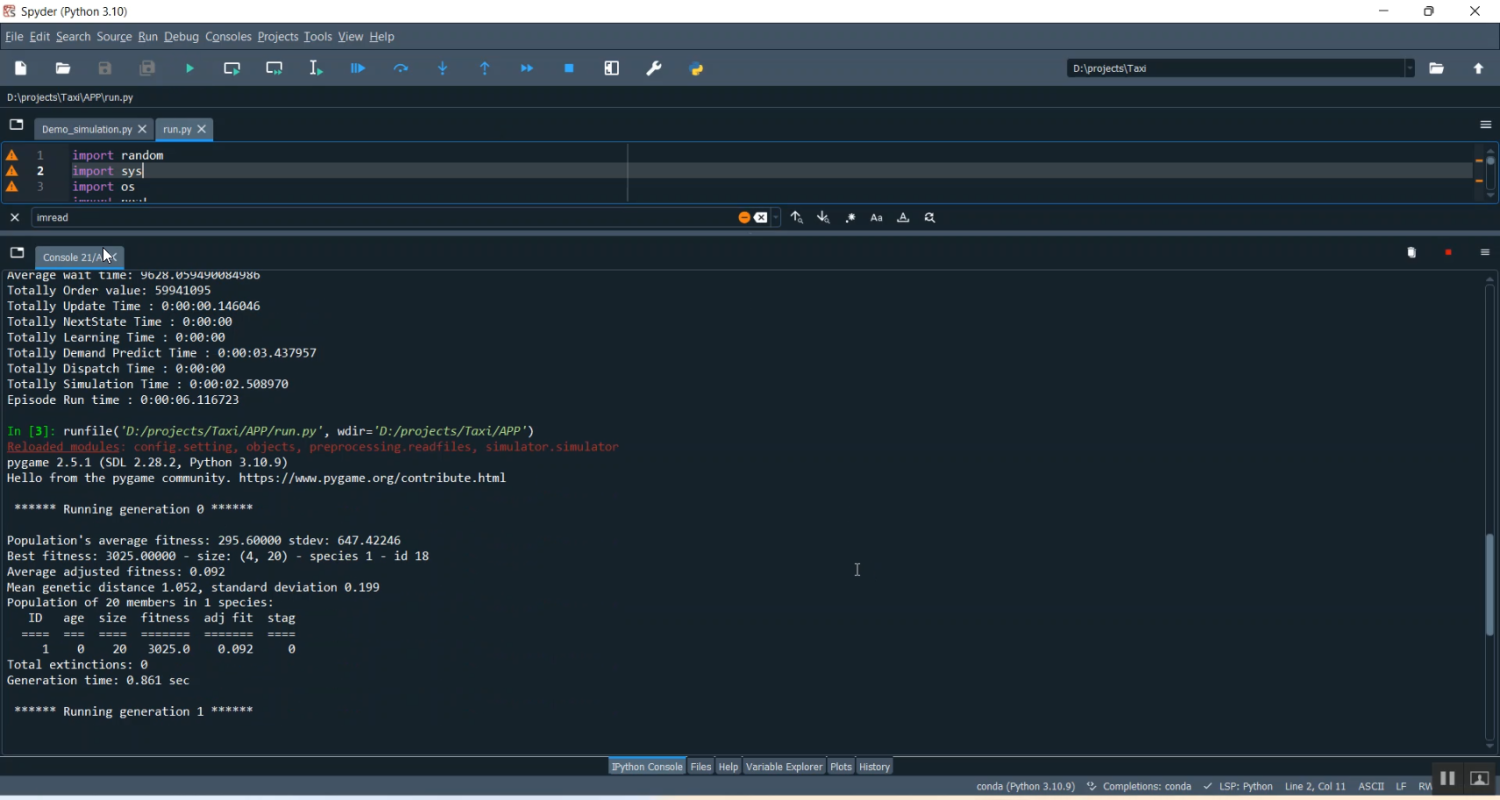The width and height of the screenshot is (1500, 800).
Task: Remove all variables from the console namespace
Action: point(1412,253)
